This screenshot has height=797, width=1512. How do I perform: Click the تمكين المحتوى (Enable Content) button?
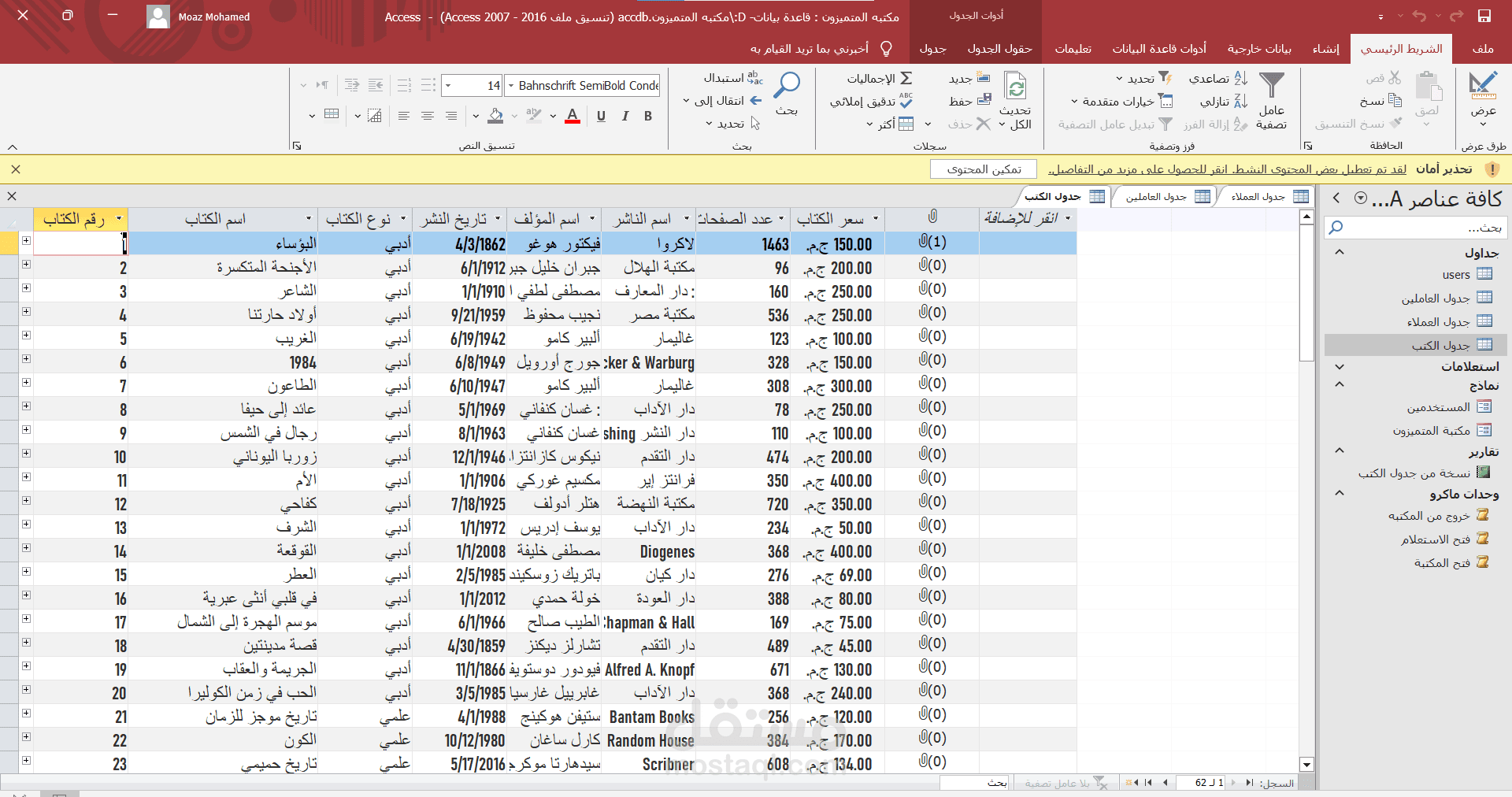tap(984, 169)
